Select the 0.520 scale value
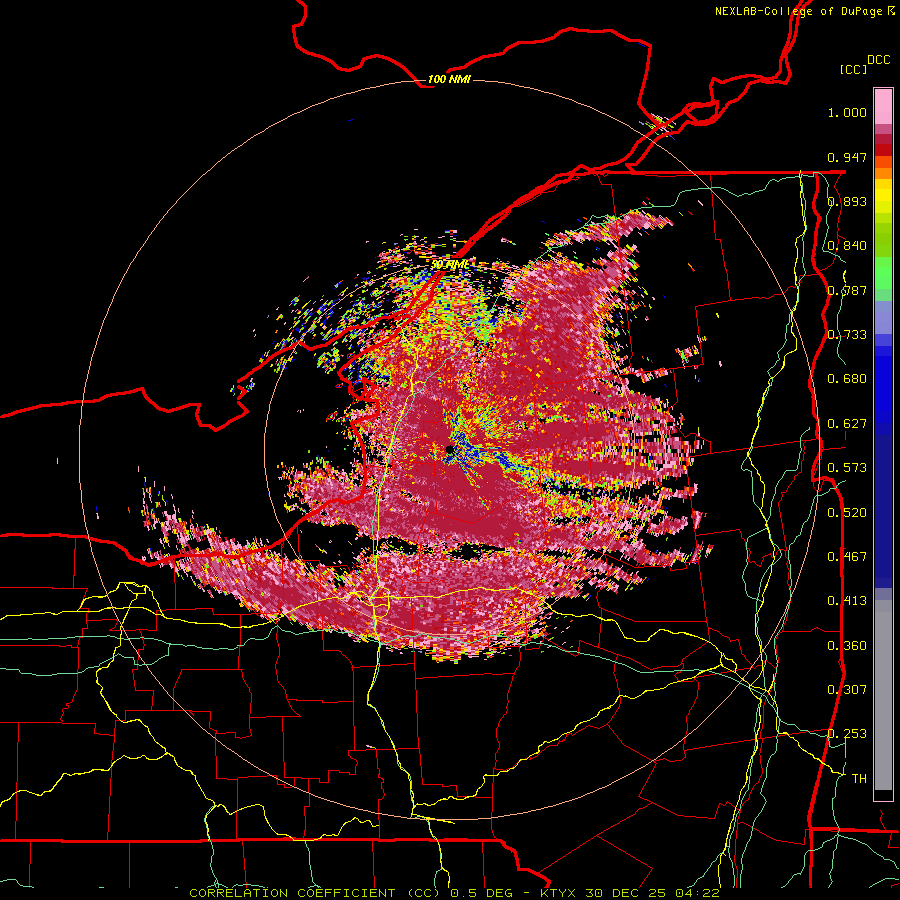Image resolution: width=900 pixels, height=900 pixels. pos(847,513)
